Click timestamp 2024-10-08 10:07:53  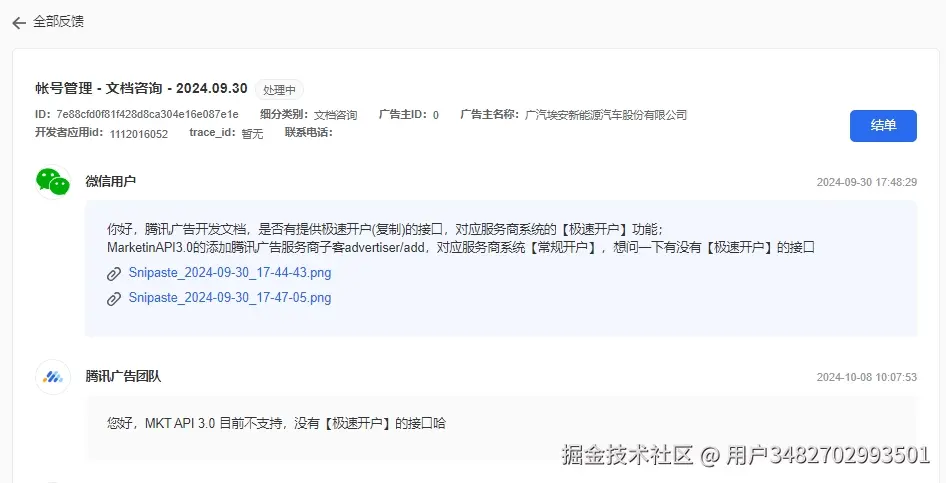(x=866, y=377)
